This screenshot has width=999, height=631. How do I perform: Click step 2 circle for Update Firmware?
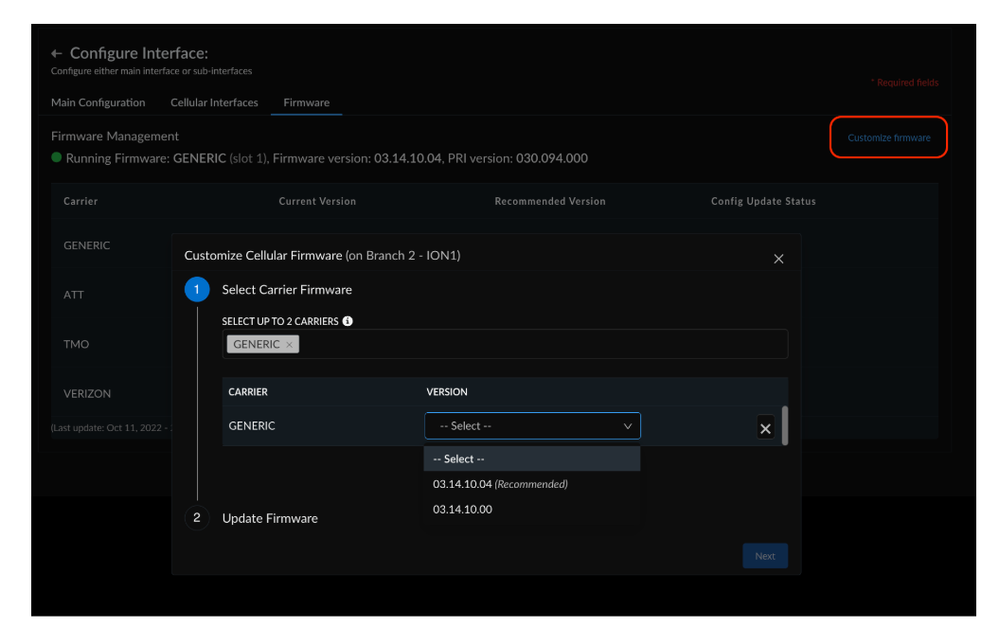click(x=197, y=518)
